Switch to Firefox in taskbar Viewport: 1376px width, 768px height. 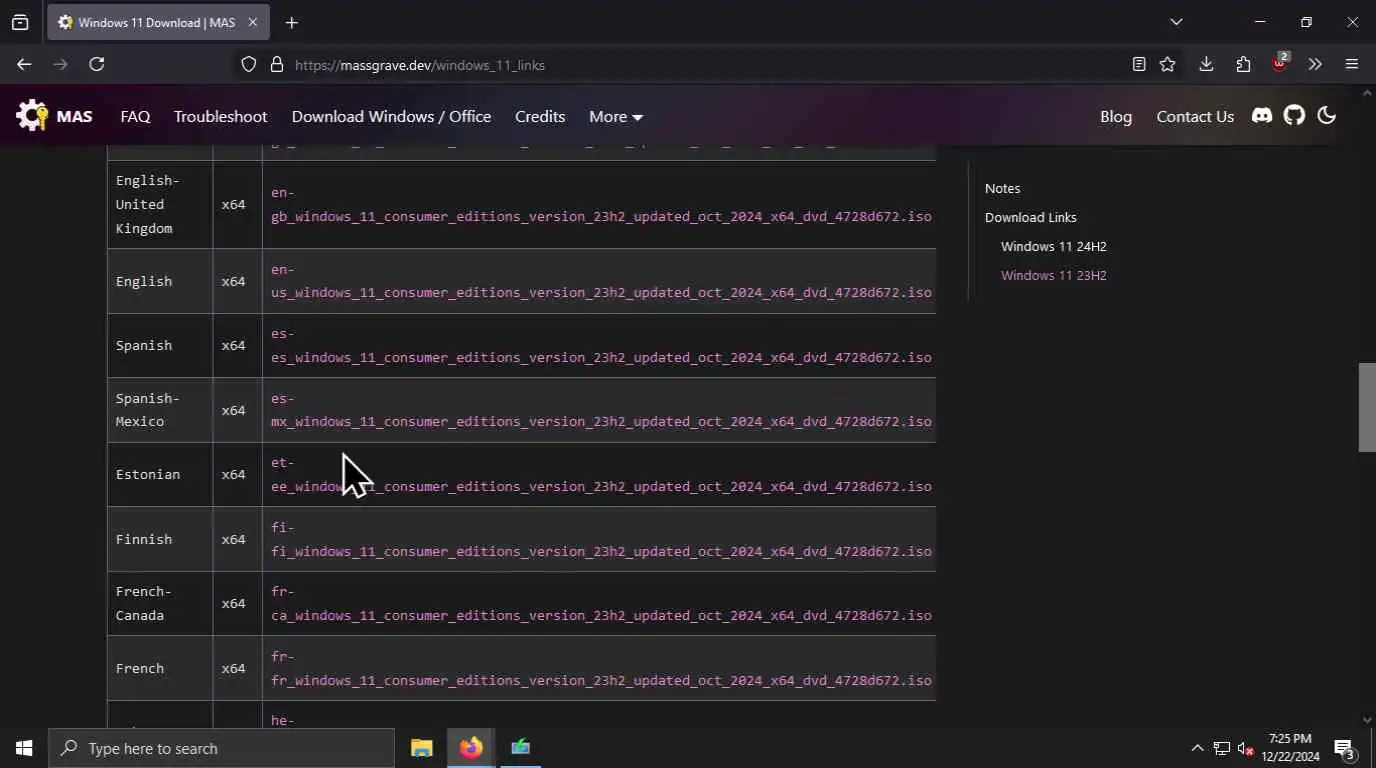click(x=471, y=748)
